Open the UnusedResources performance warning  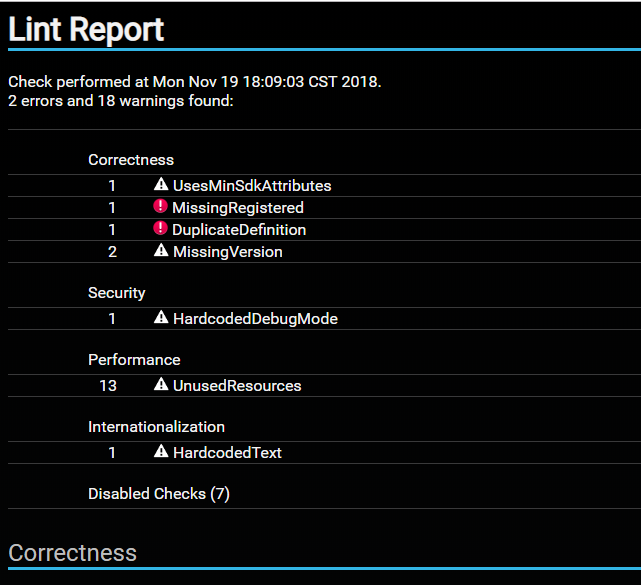point(236,386)
